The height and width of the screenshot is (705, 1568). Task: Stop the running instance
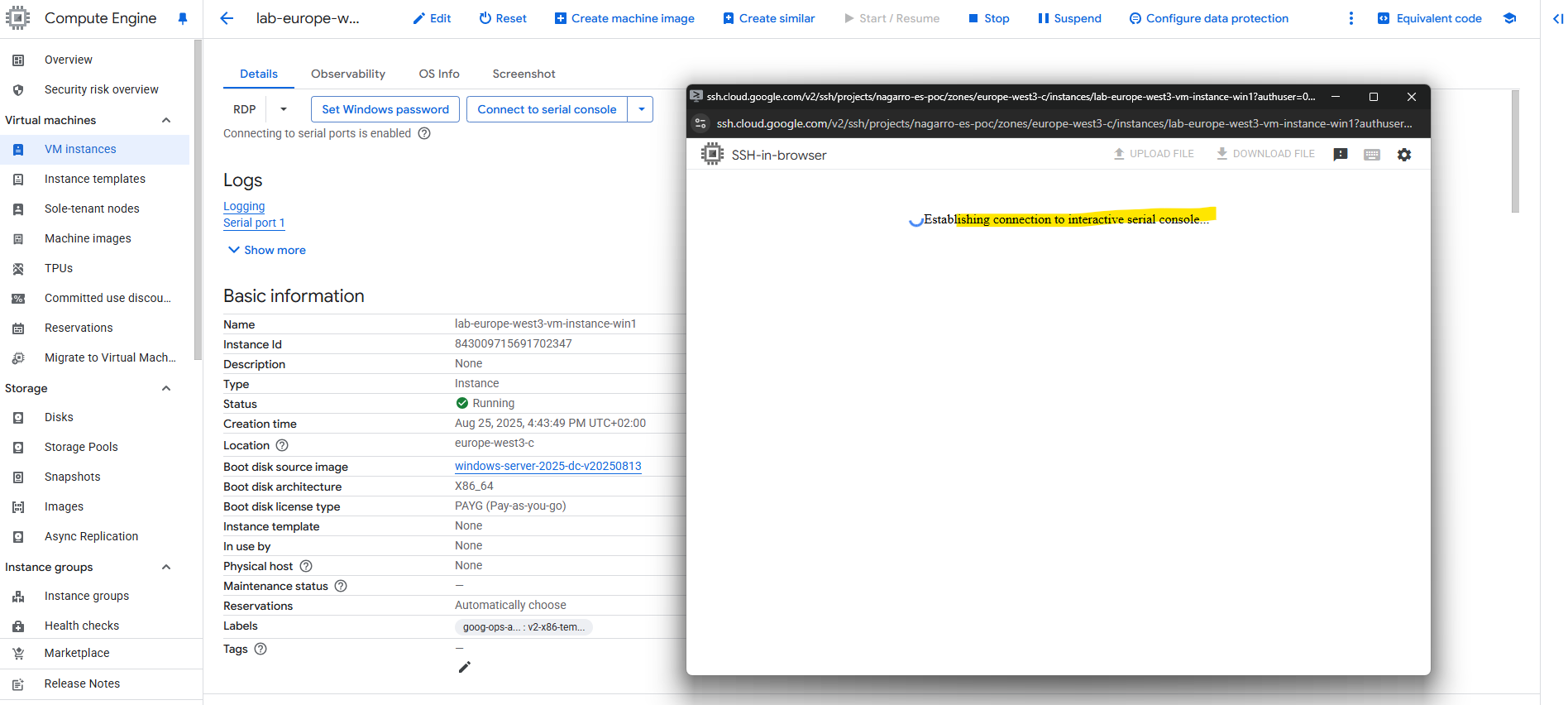click(989, 18)
